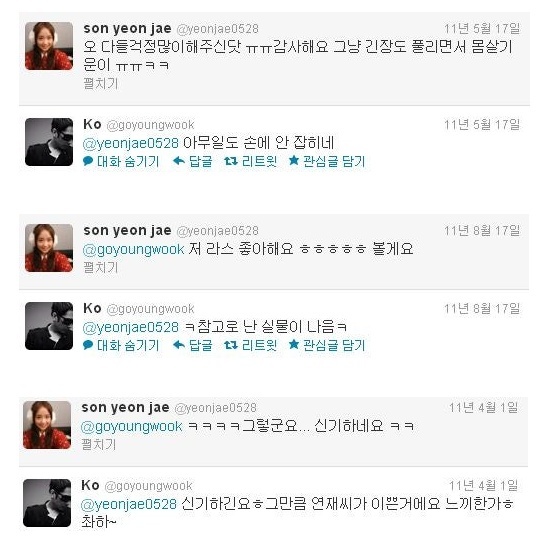Hide conversation via 대화 숨기기 on August 17 tweet
The image size is (554, 557).
pos(128,345)
